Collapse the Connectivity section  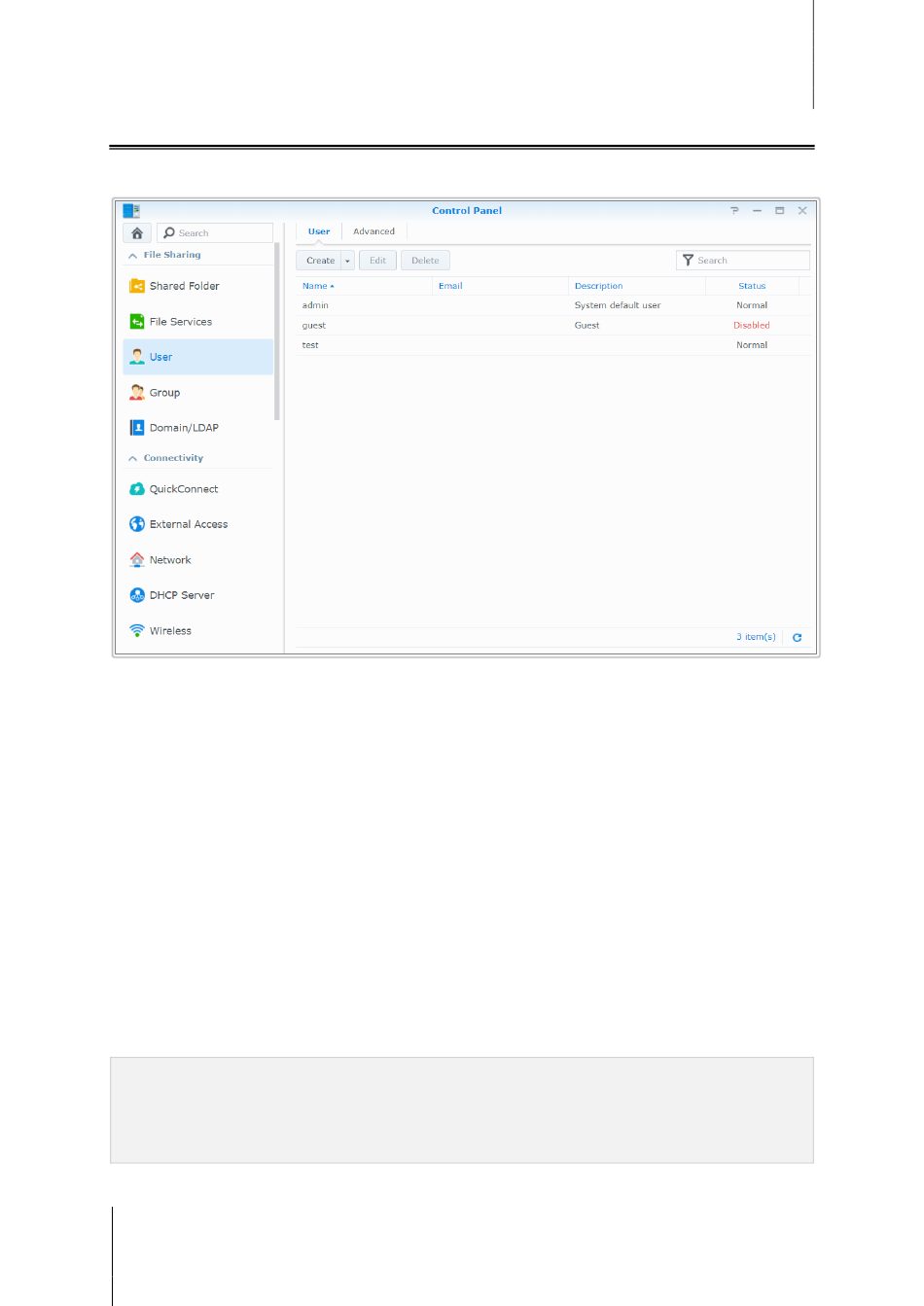click(x=132, y=458)
